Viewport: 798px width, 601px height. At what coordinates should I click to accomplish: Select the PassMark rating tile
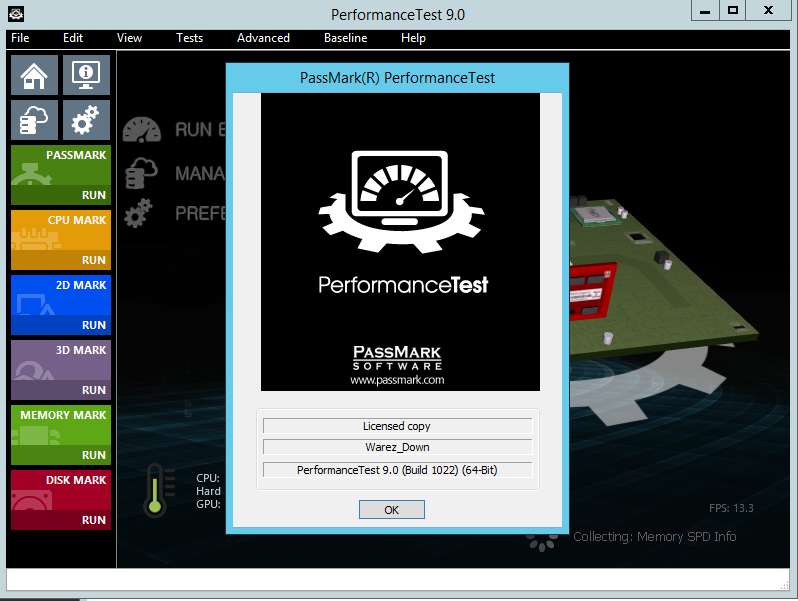click(x=61, y=166)
